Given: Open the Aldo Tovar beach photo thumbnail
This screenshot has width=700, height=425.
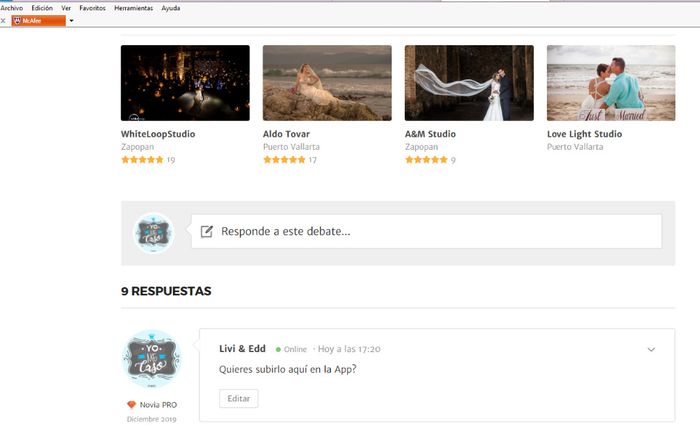Looking at the screenshot, I should coord(327,83).
